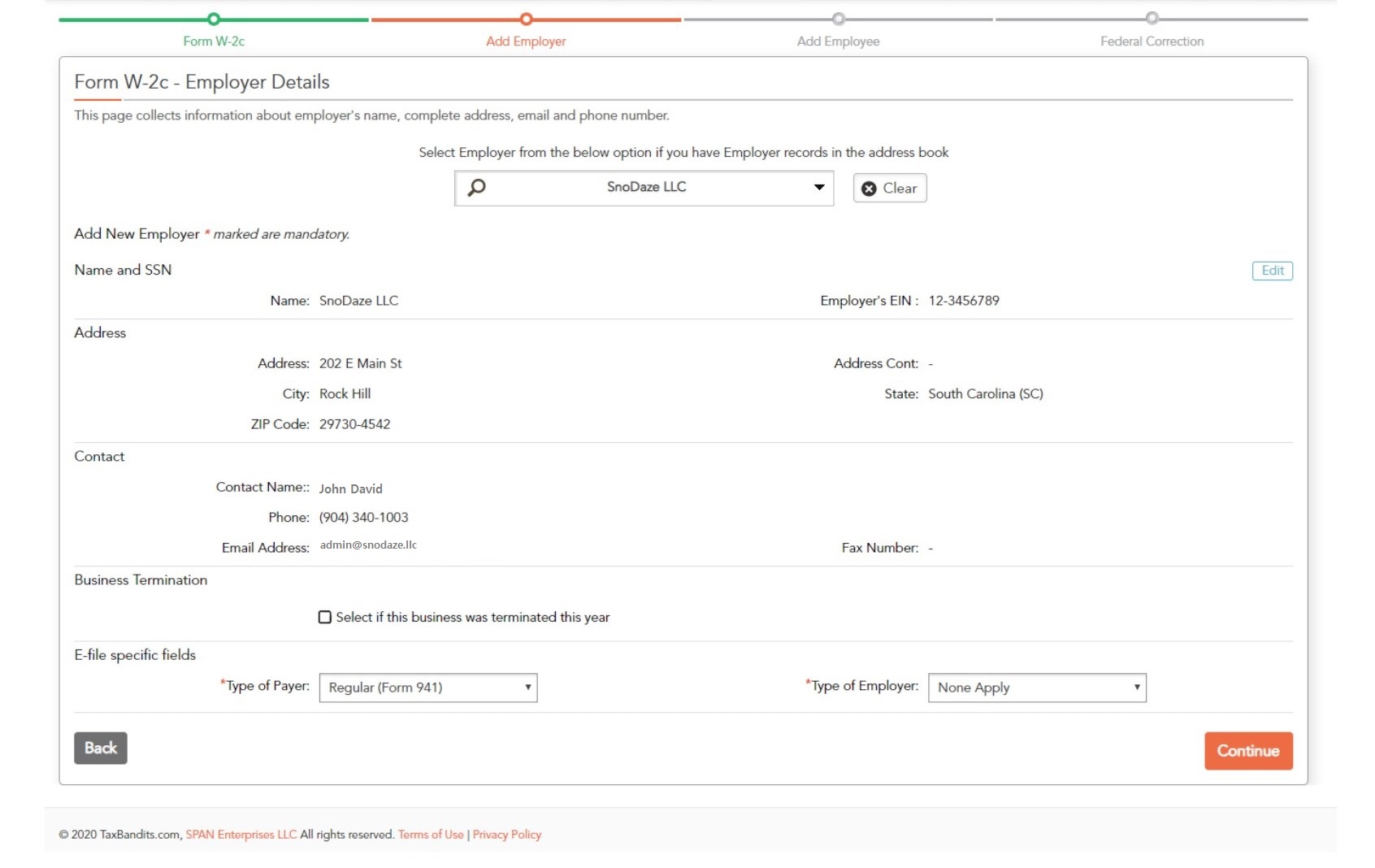Select the Federal Correction step label
The height and width of the screenshot is (868, 1375).
[1152, 41]
